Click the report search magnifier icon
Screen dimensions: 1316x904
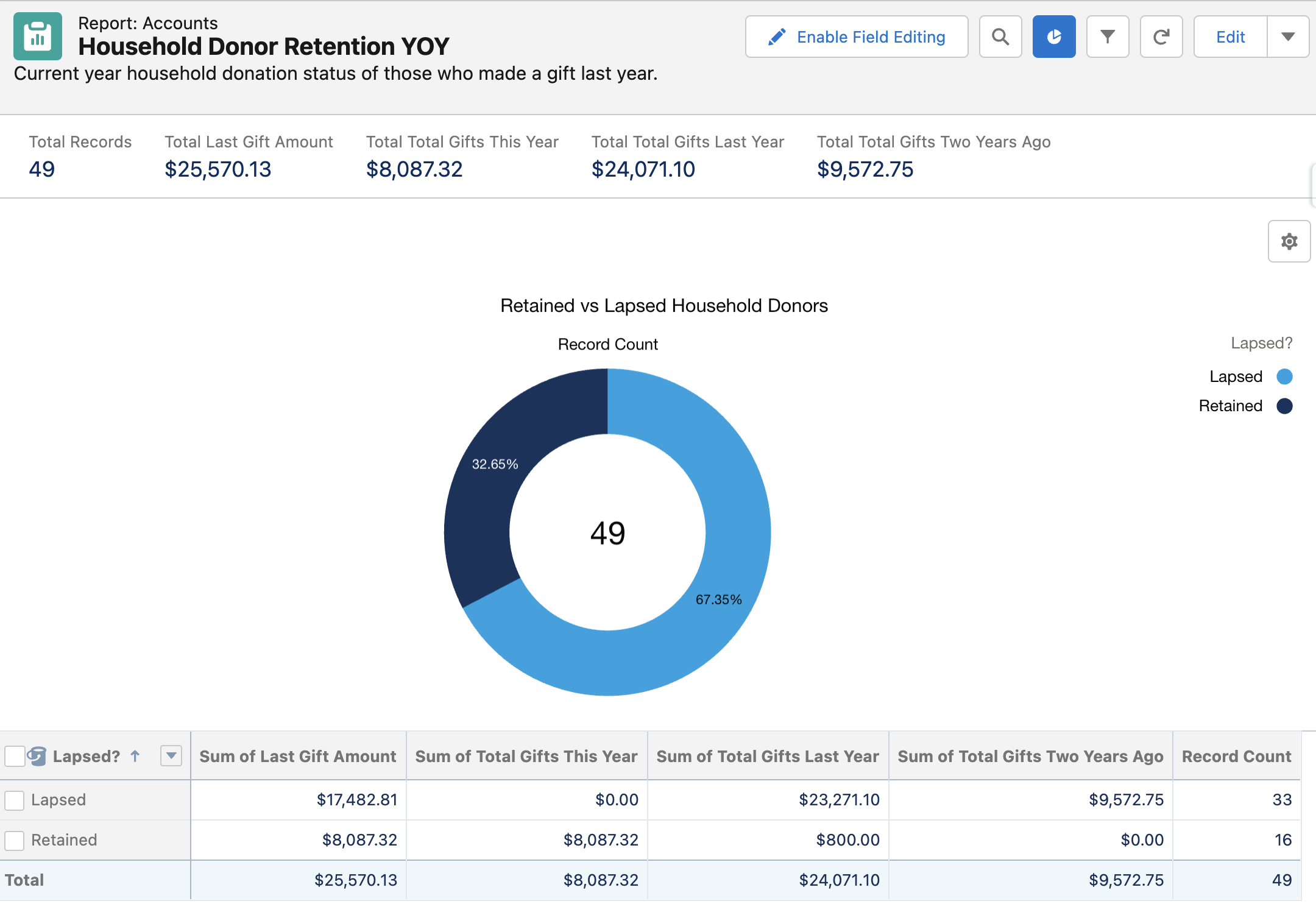click(1000, 37)
